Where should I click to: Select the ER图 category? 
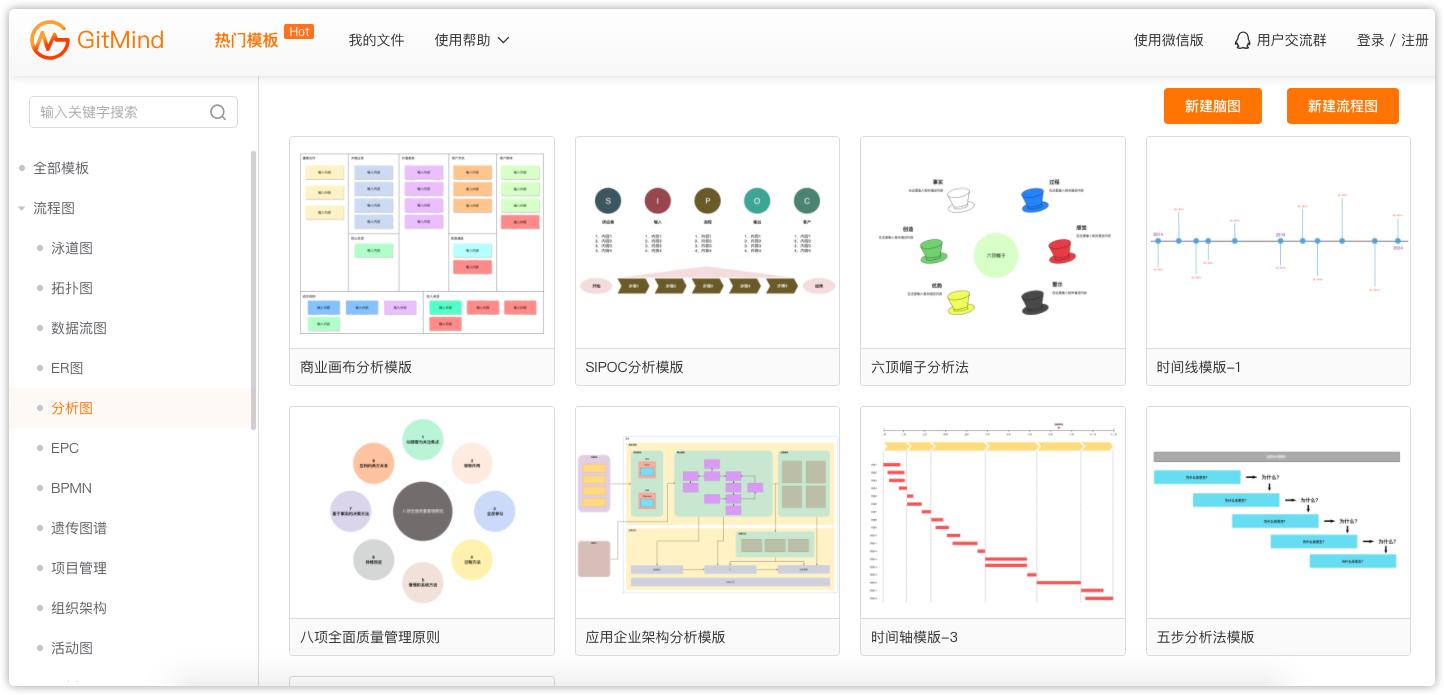coord(66,368)
